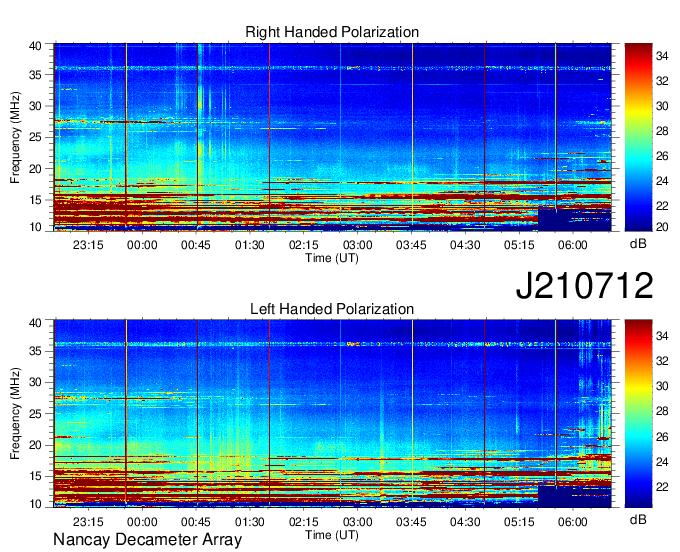
Task: Click the 10 MHz tick label on bottom plot
Action: tap(35, 504)
